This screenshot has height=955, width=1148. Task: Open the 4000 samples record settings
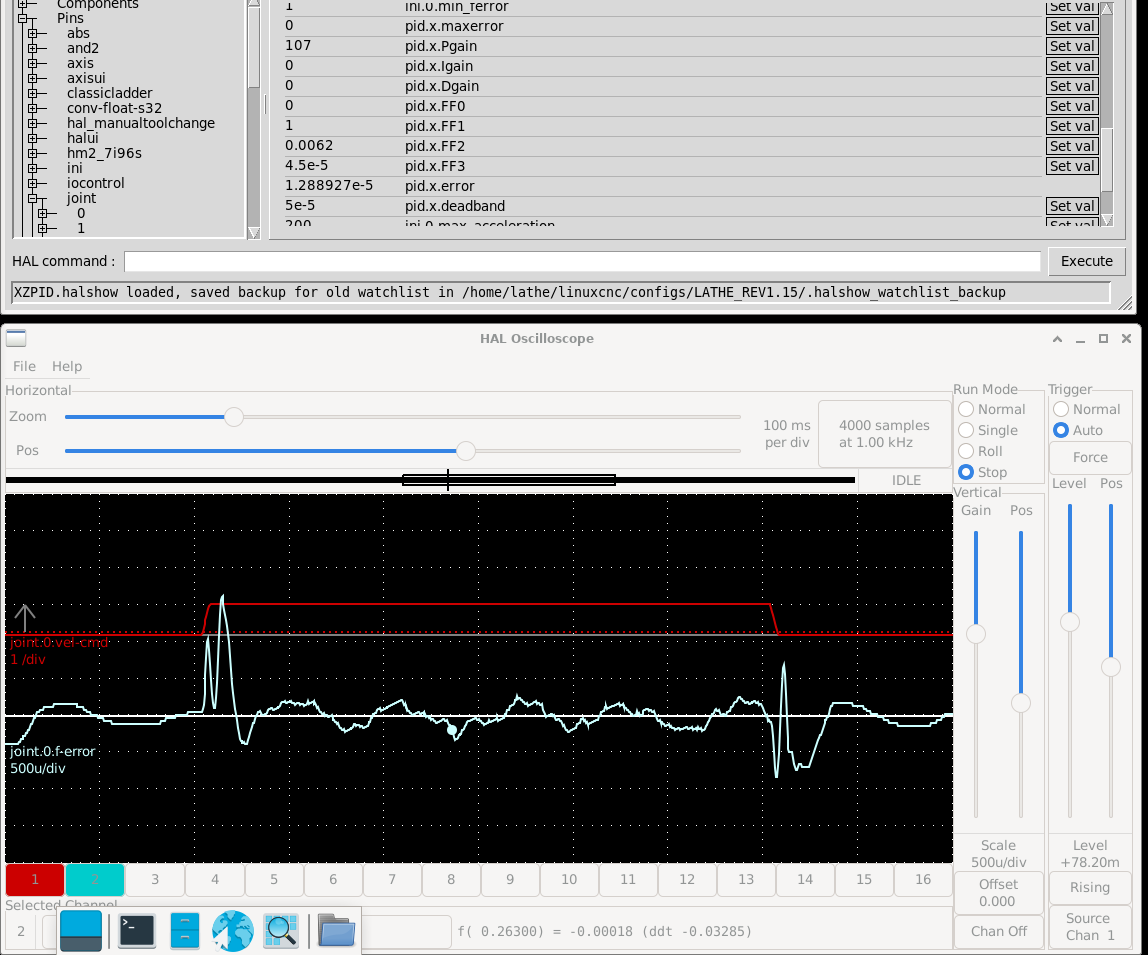point(884,434)
